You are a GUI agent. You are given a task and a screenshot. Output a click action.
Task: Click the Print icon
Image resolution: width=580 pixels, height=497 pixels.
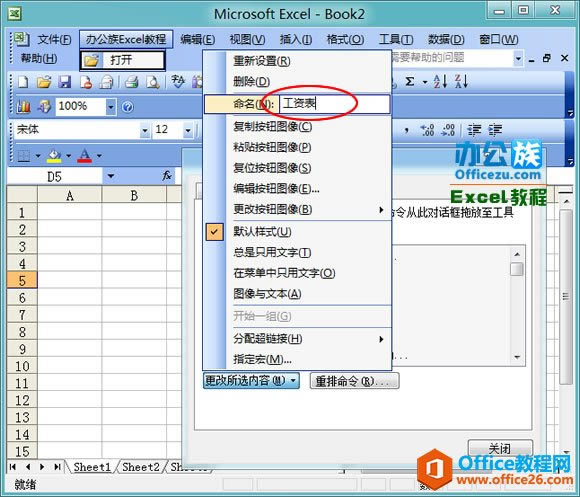131,82
